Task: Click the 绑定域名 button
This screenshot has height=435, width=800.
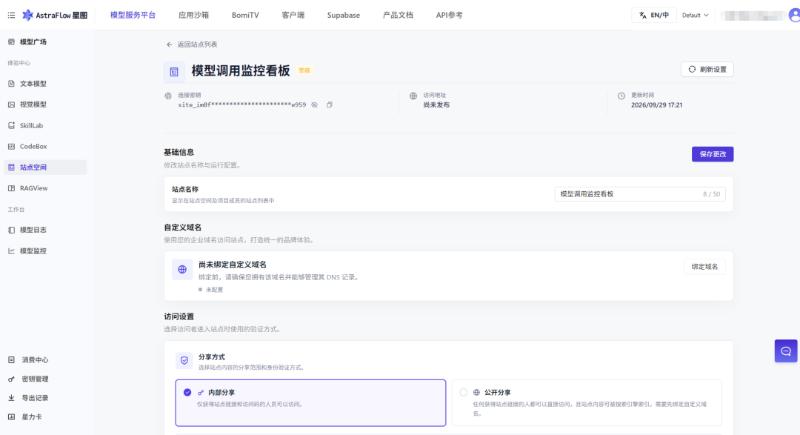Action: (x=705, y=267)
